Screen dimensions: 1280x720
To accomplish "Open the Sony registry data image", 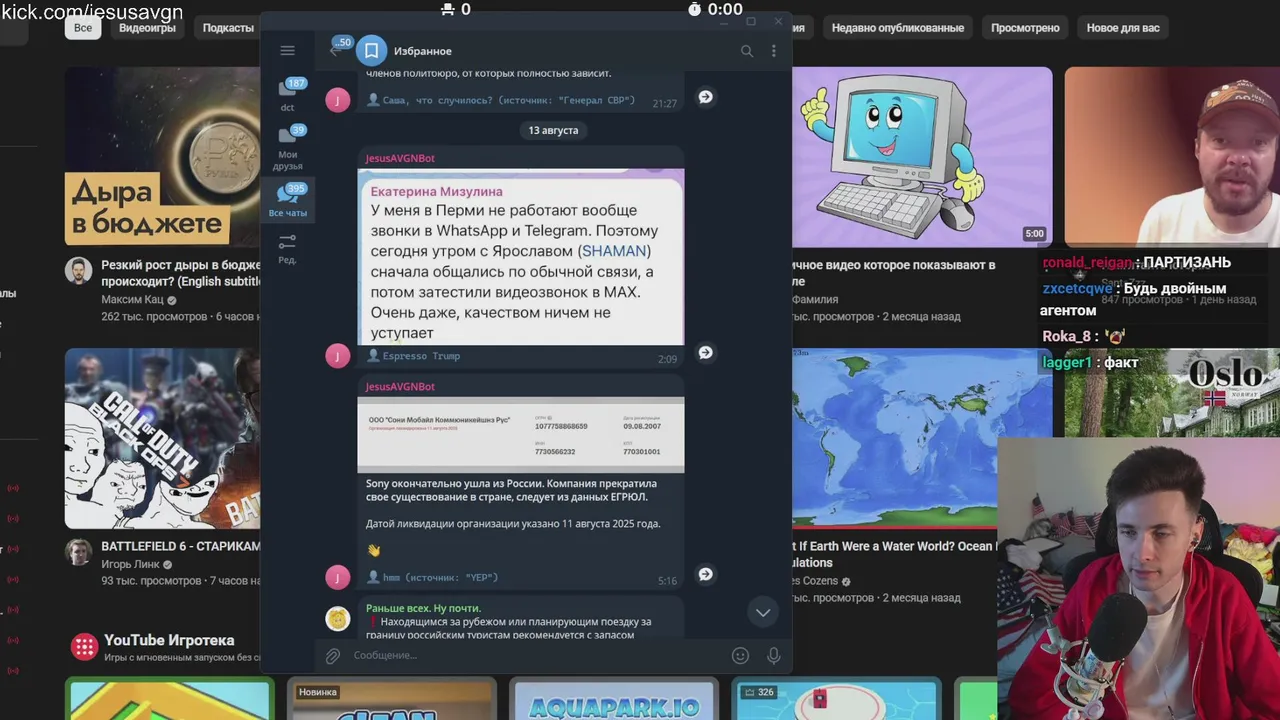I will click(521, 435).
